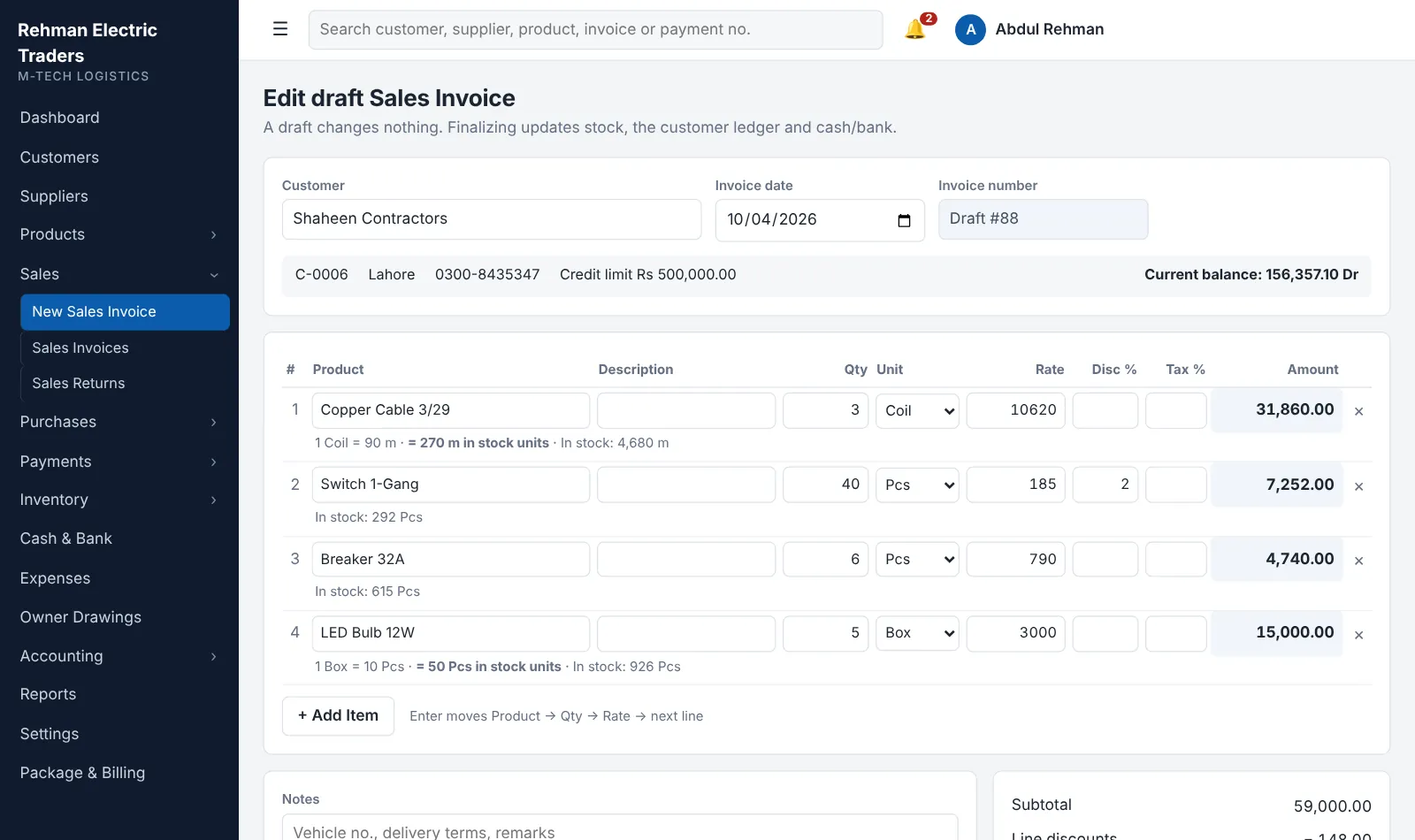Click the Abdul Rehman avatar circle

970,29
